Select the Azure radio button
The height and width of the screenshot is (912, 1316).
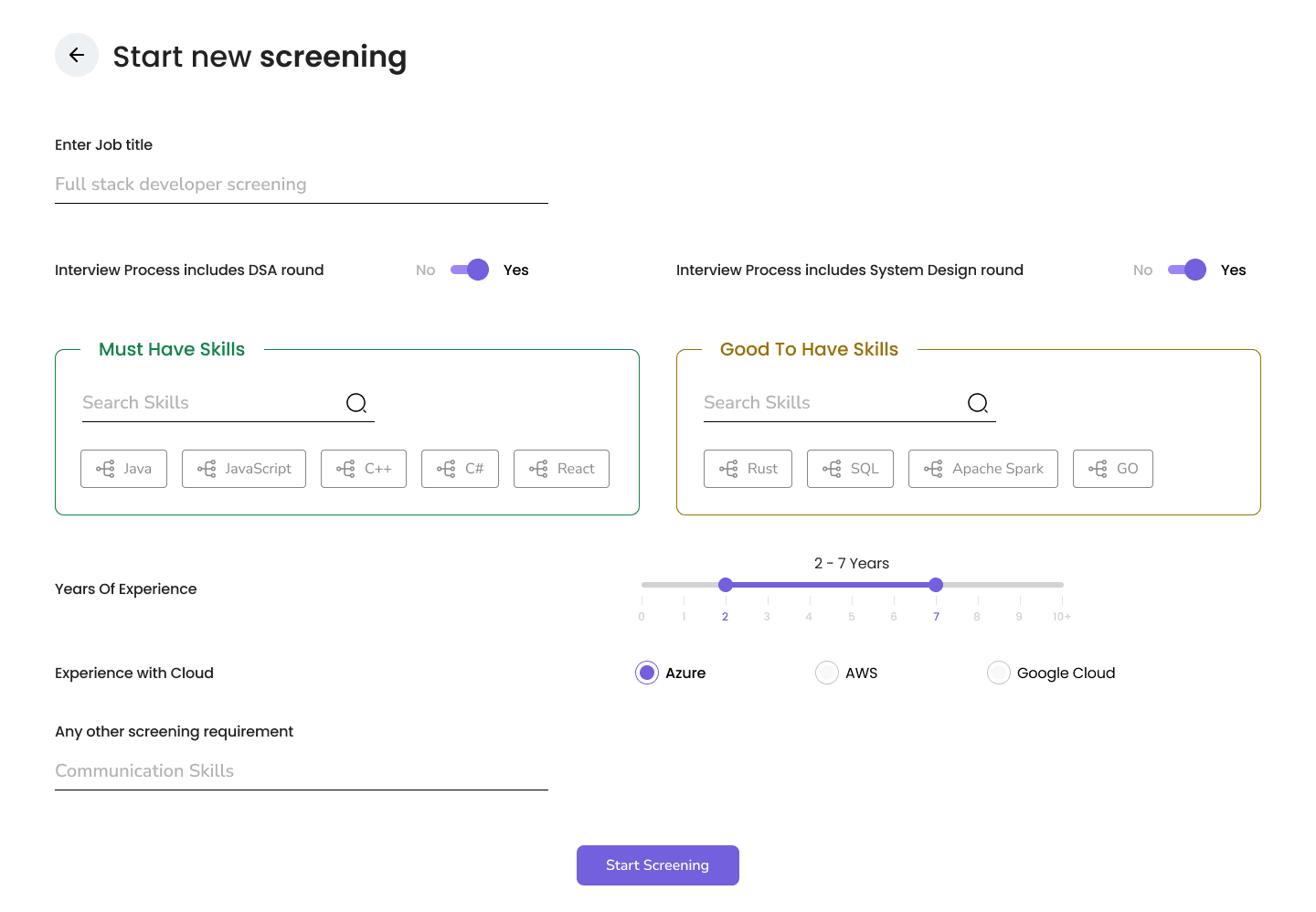647,673
